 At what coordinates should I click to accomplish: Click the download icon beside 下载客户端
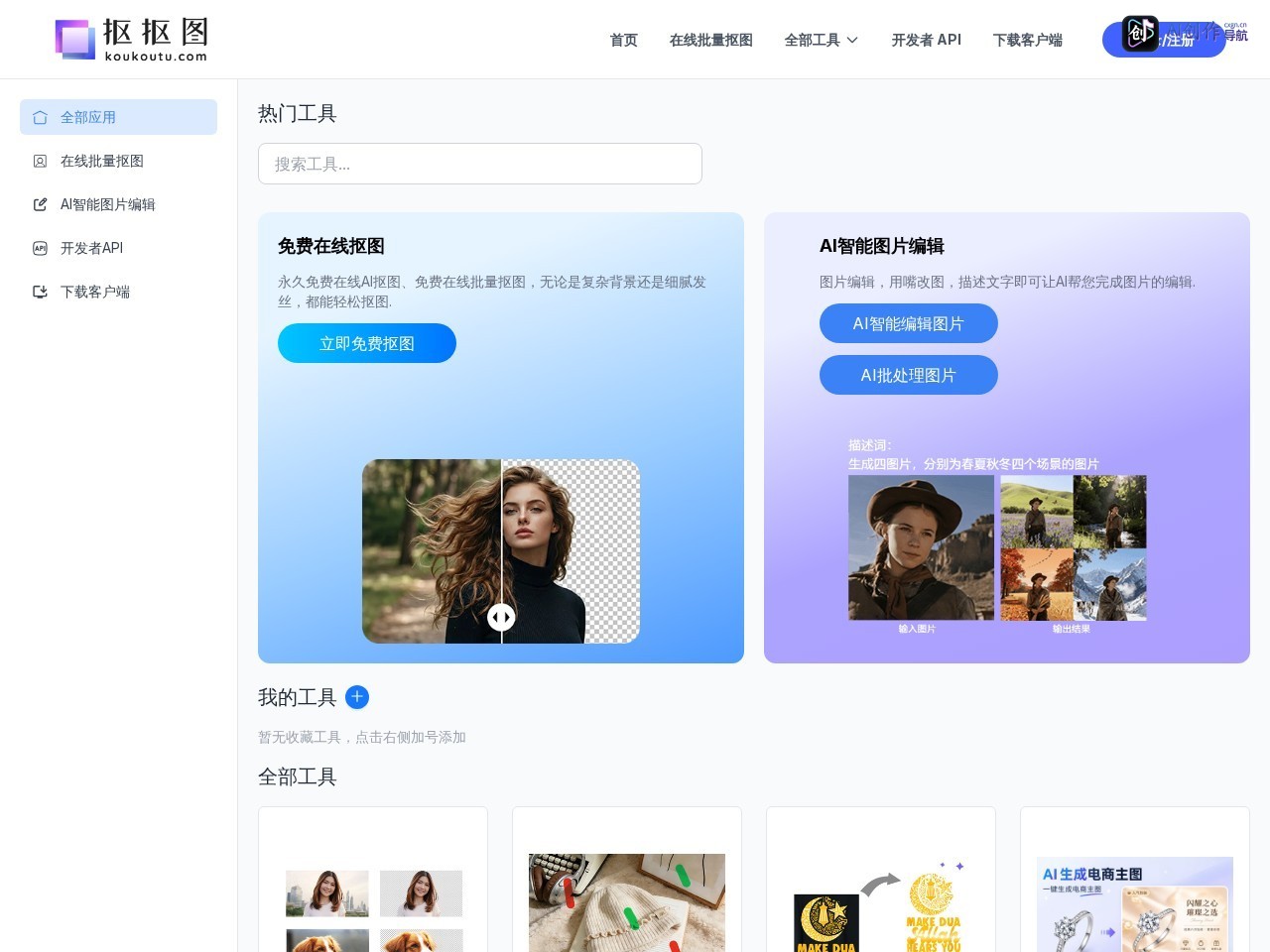coord(40,292)
